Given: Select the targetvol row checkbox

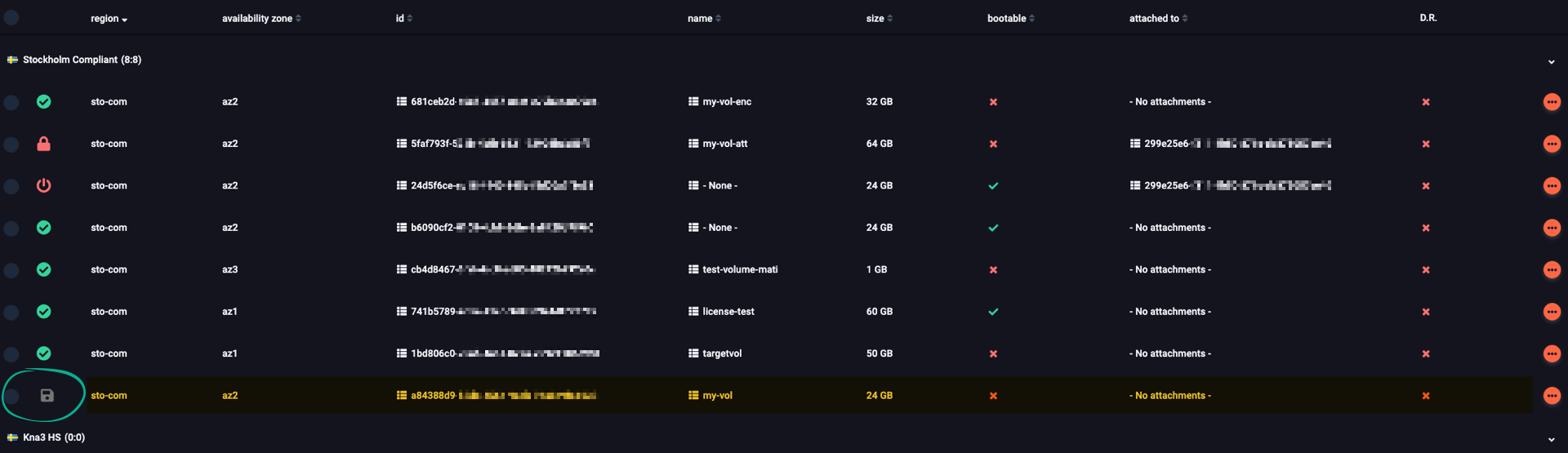Looking at the screenshot, I should [x=11, y=354].
